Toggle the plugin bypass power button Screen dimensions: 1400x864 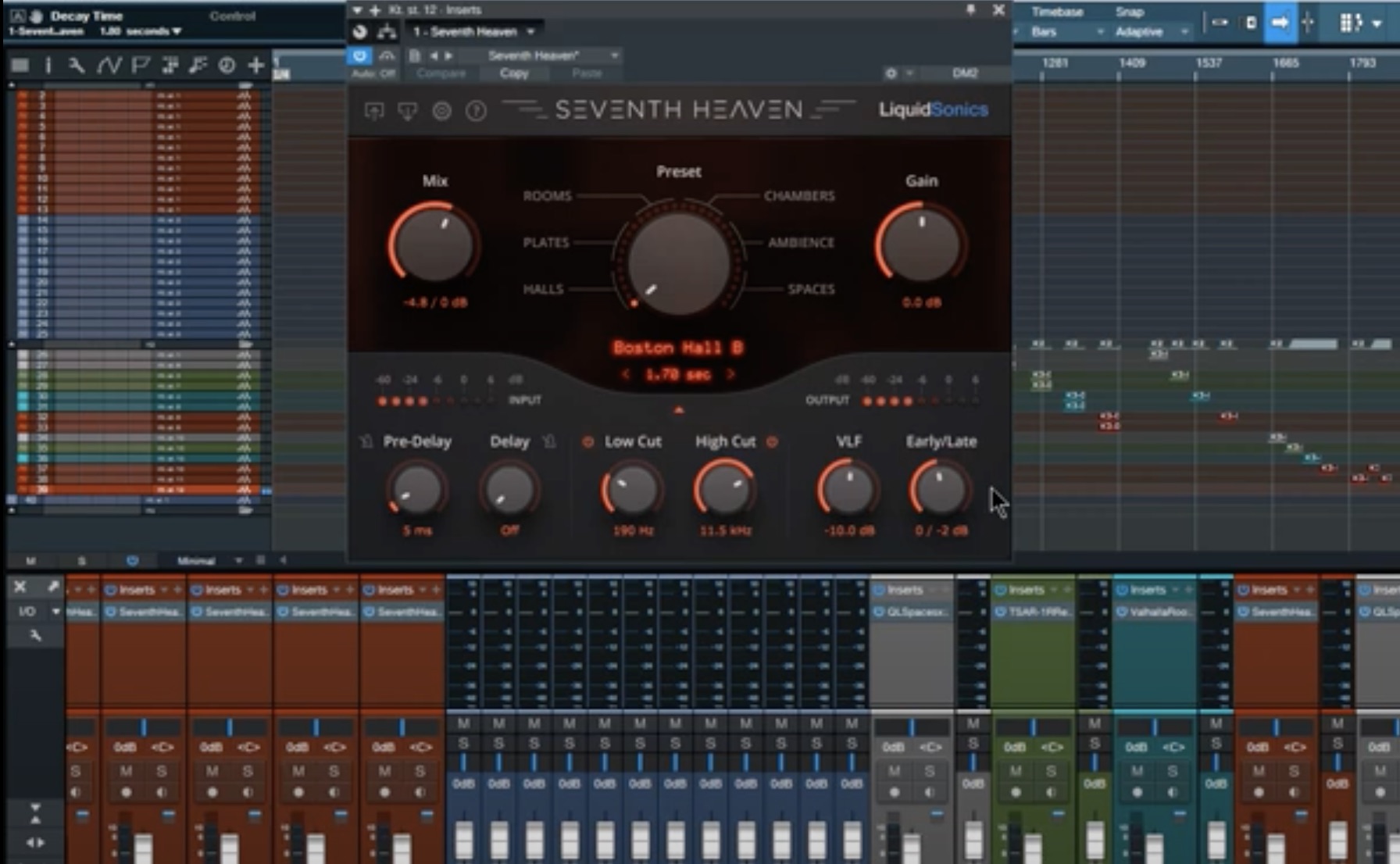tap(359, 55)
